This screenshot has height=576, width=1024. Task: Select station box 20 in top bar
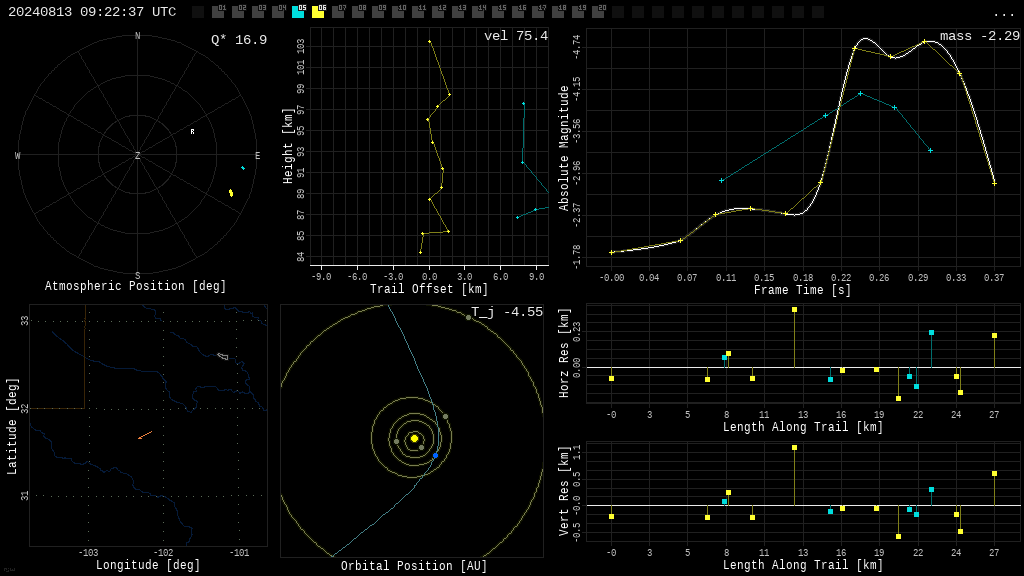pyautogui.click(x=598, y=11)
